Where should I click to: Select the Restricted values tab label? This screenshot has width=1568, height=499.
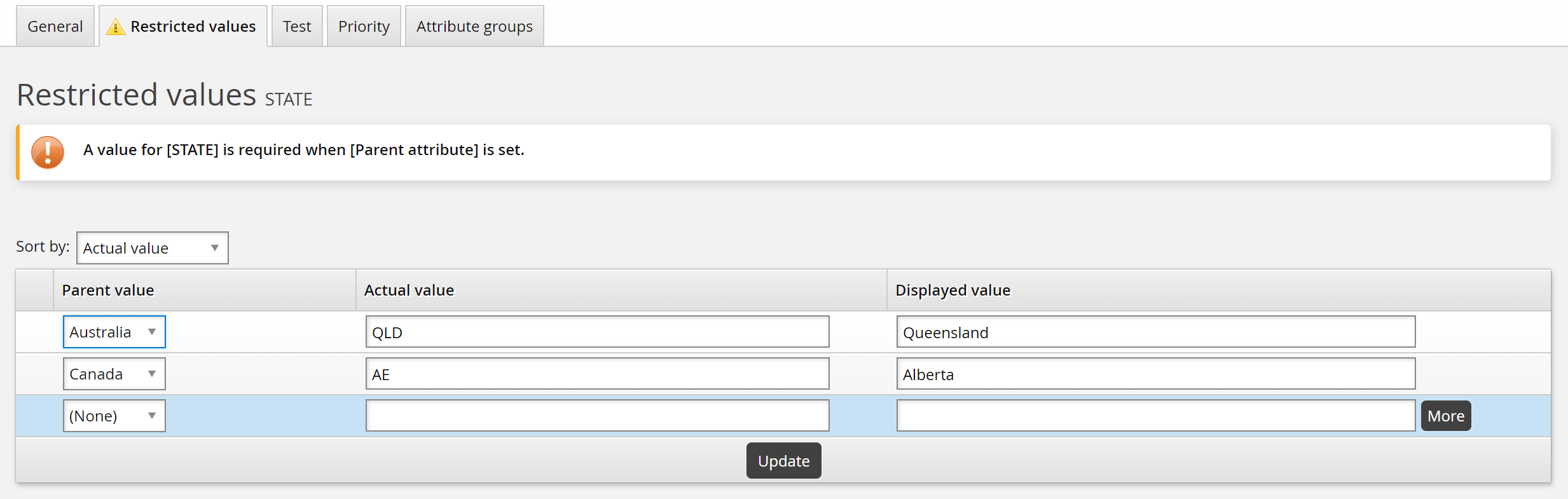193,27
